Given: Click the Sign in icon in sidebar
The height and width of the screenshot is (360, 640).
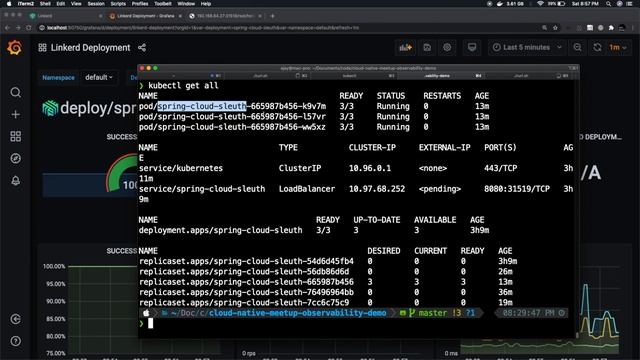Looking at the screenshot, I should point(16,319).
